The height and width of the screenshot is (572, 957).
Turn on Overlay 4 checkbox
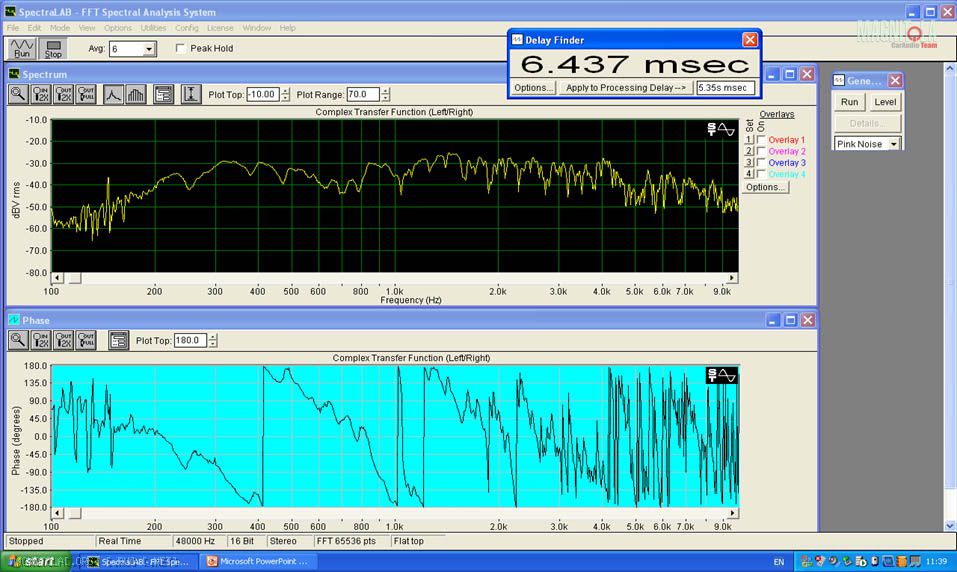tap(761, 173)
